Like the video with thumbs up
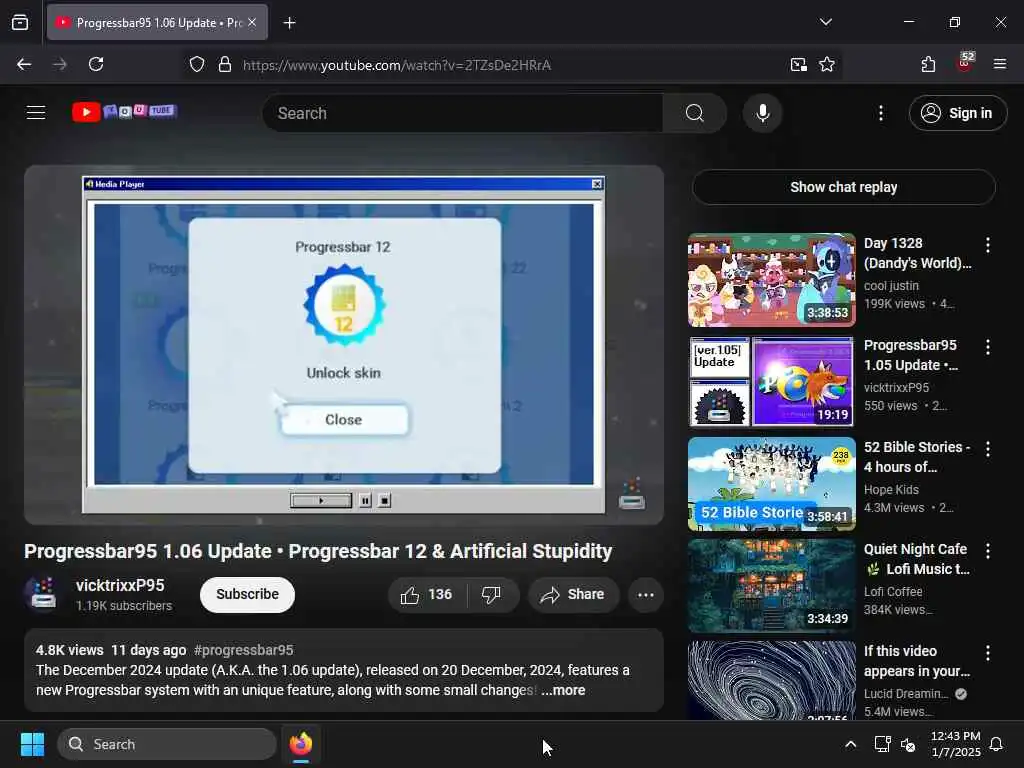This screenshot has height=768, width=1024. (426, 594)
